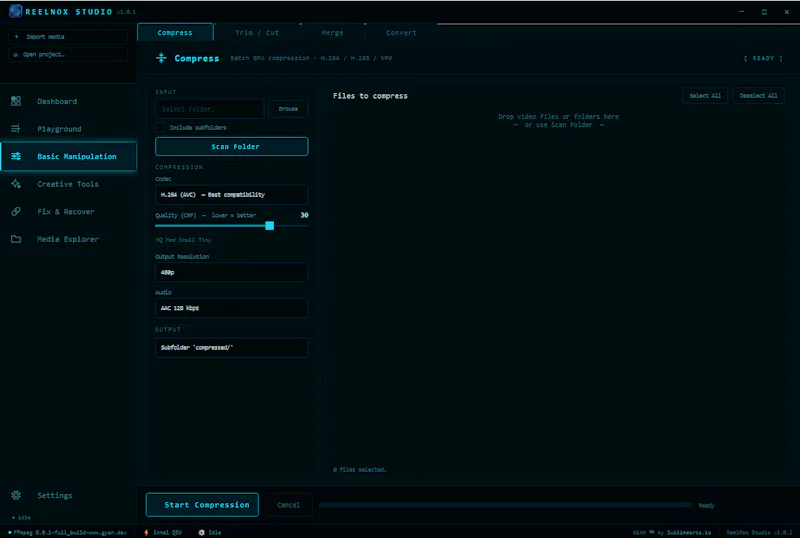Switch to the Compress tab
Viewport: 800px width, 538px height.
click(x=175, y=32)
